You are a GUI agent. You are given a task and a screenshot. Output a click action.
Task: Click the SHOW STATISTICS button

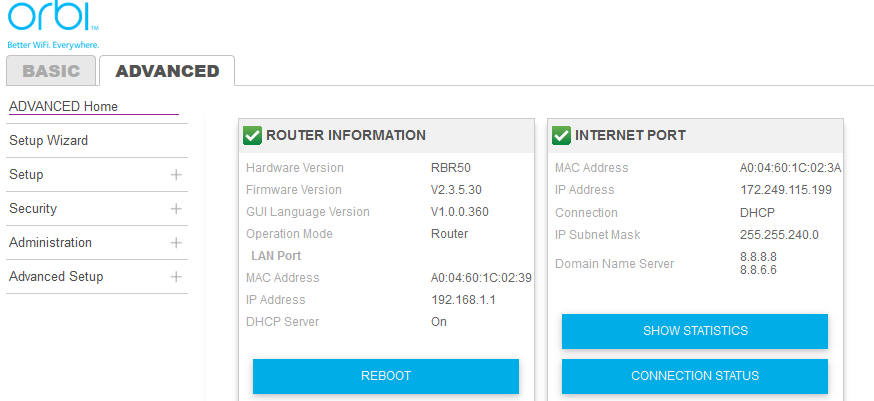point(694,331)
